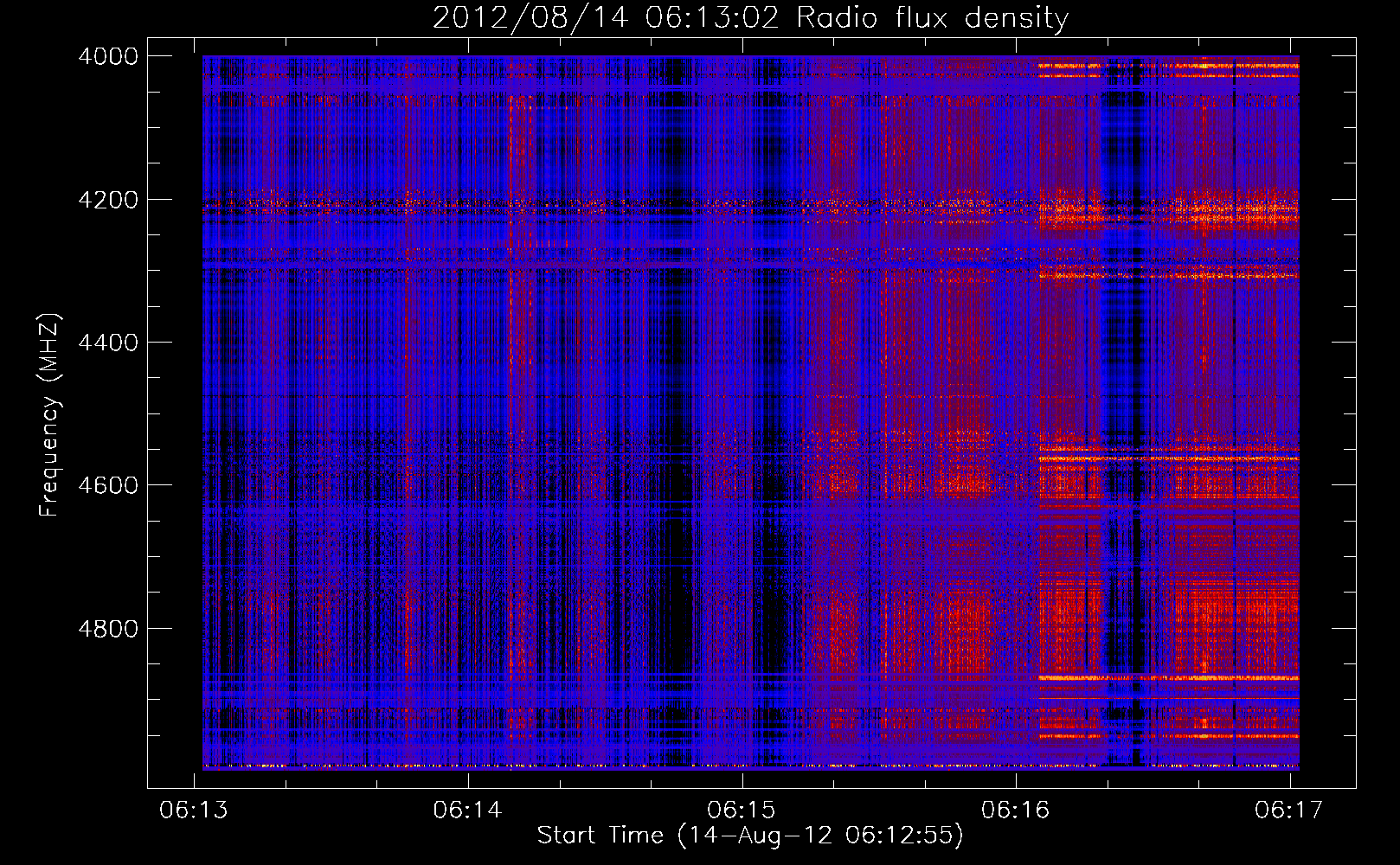Screen dimensions: 1400x865
Task: Click the 06:17 time tick label
Action: tap(1289, 810)
